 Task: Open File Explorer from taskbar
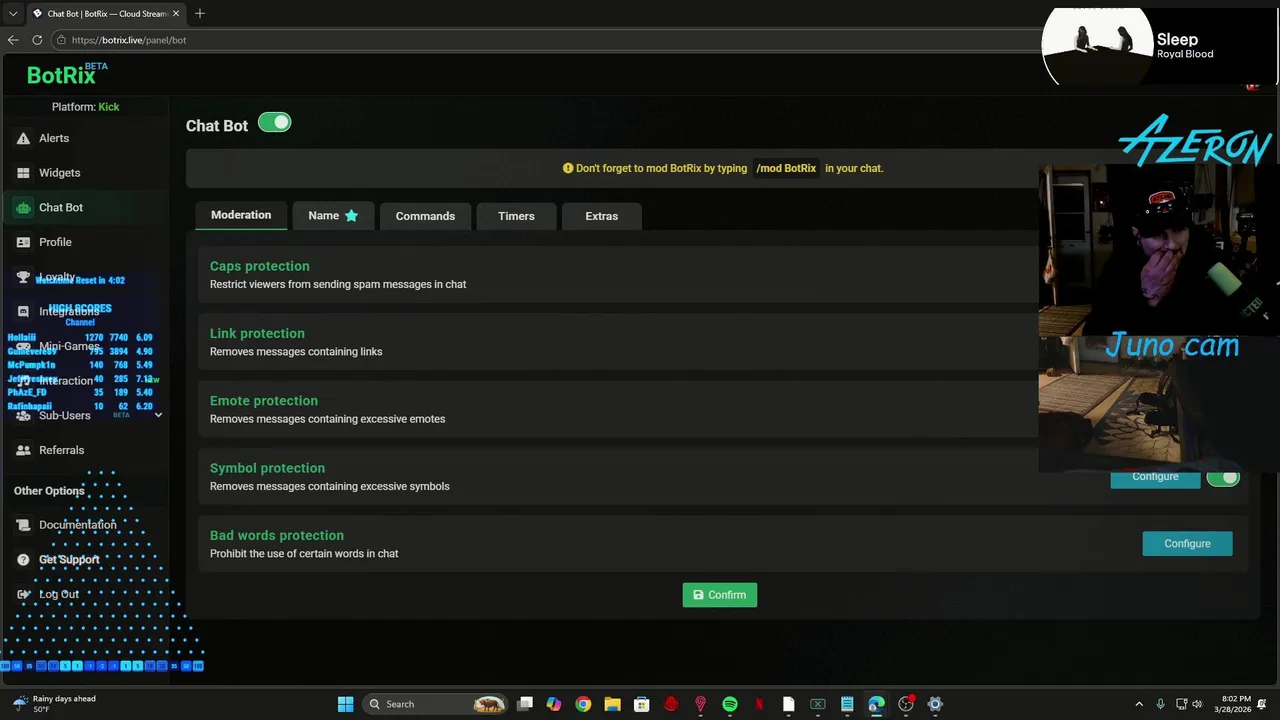tap(612, 704)
